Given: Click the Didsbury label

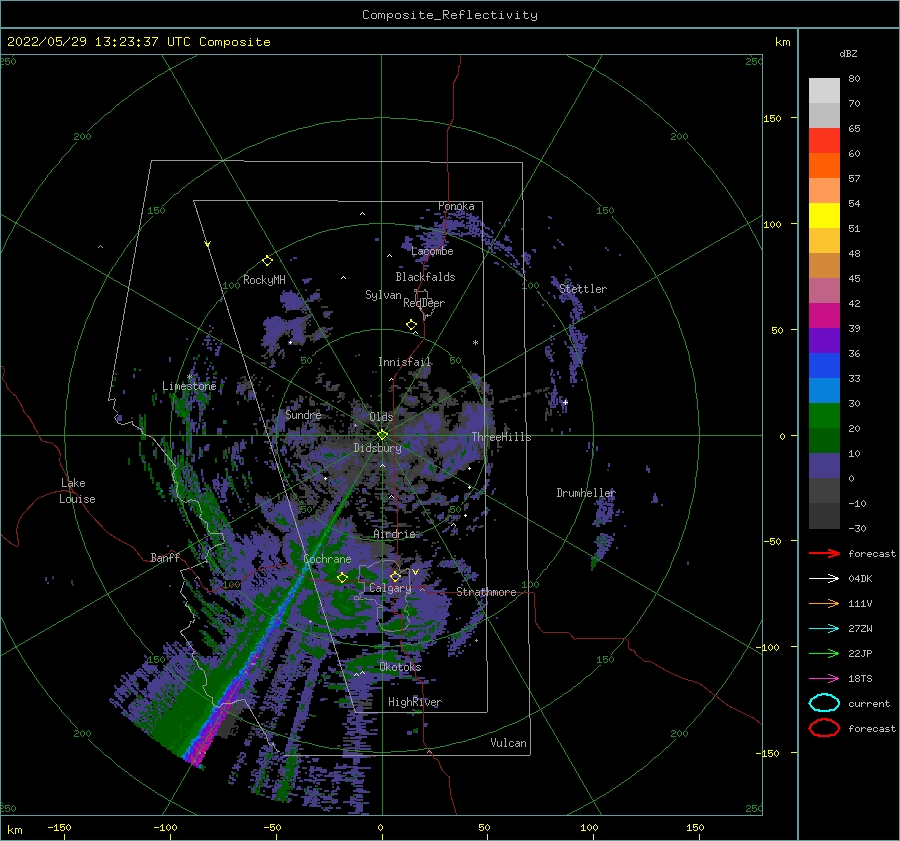Looking at the screenshot, I should click(x=377, y=448).
